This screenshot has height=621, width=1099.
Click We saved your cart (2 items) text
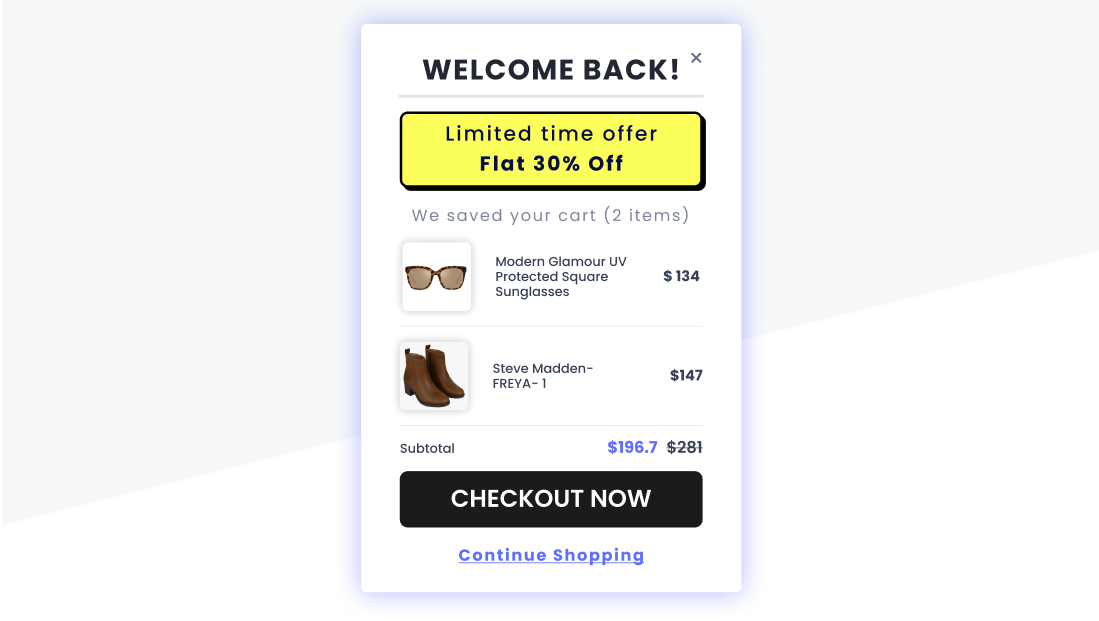coord(551,215)
